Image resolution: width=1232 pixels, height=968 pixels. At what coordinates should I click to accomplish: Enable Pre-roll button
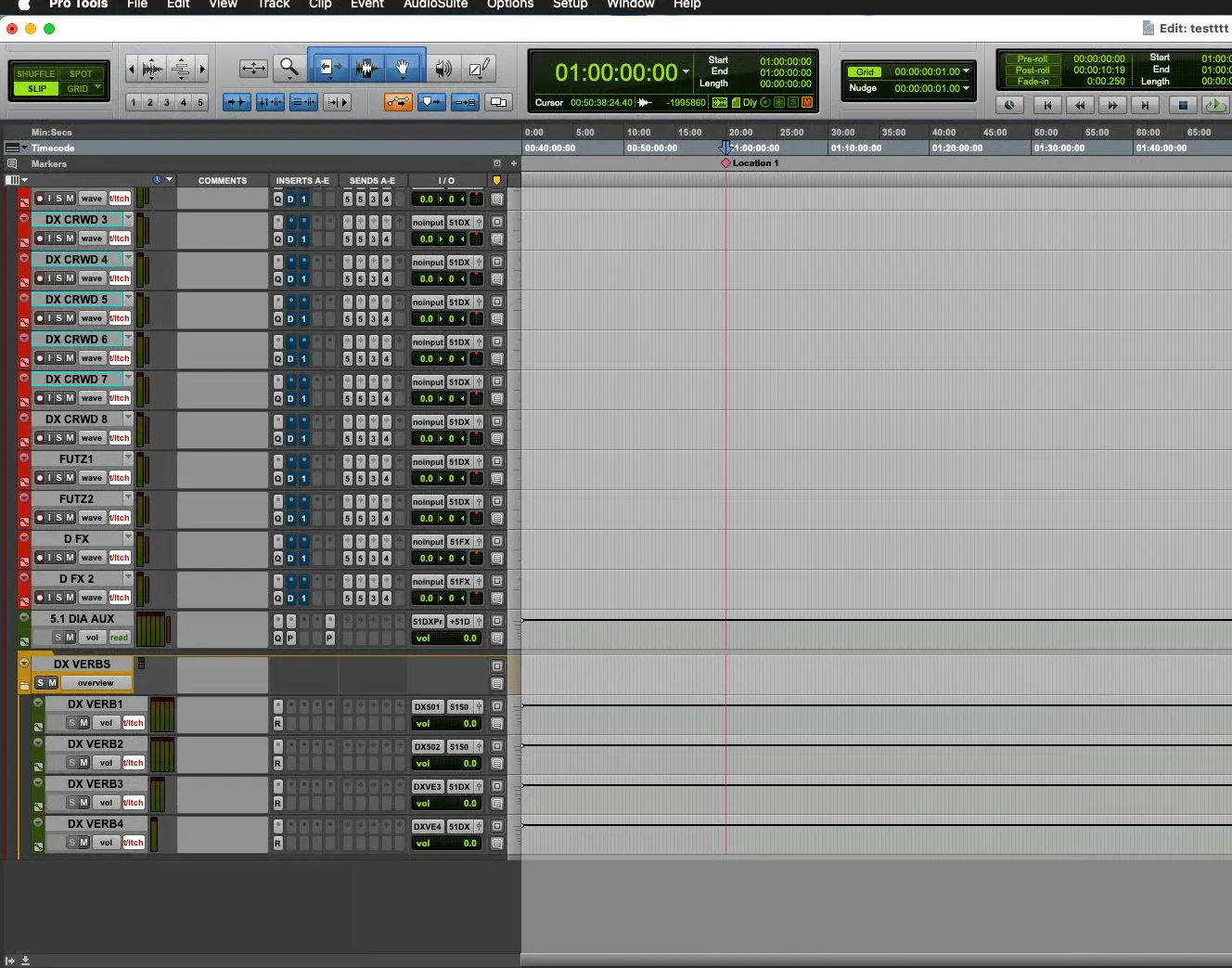point(1033,58)
